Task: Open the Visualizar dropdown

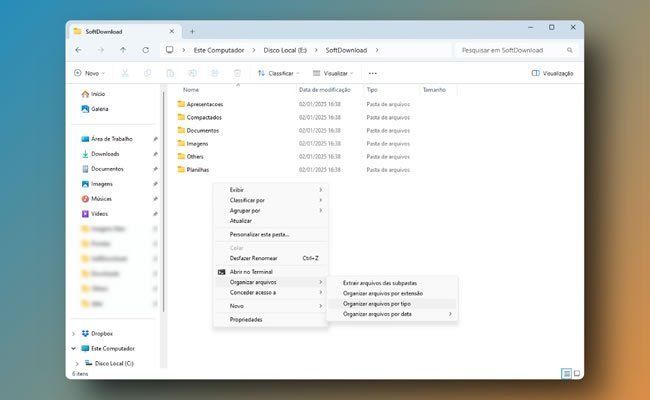Action: click(x=333, y=73)
